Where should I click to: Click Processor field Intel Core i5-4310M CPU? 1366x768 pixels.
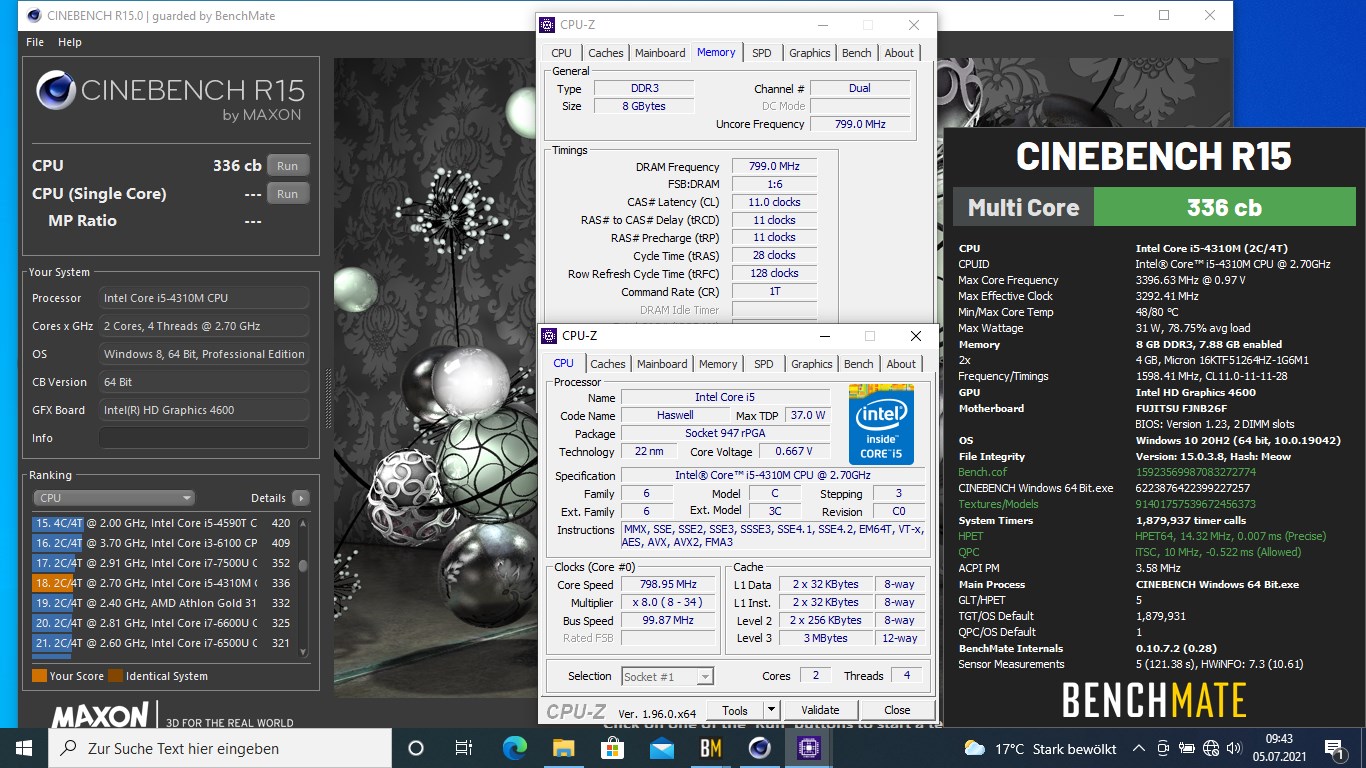tap(204, 298)
